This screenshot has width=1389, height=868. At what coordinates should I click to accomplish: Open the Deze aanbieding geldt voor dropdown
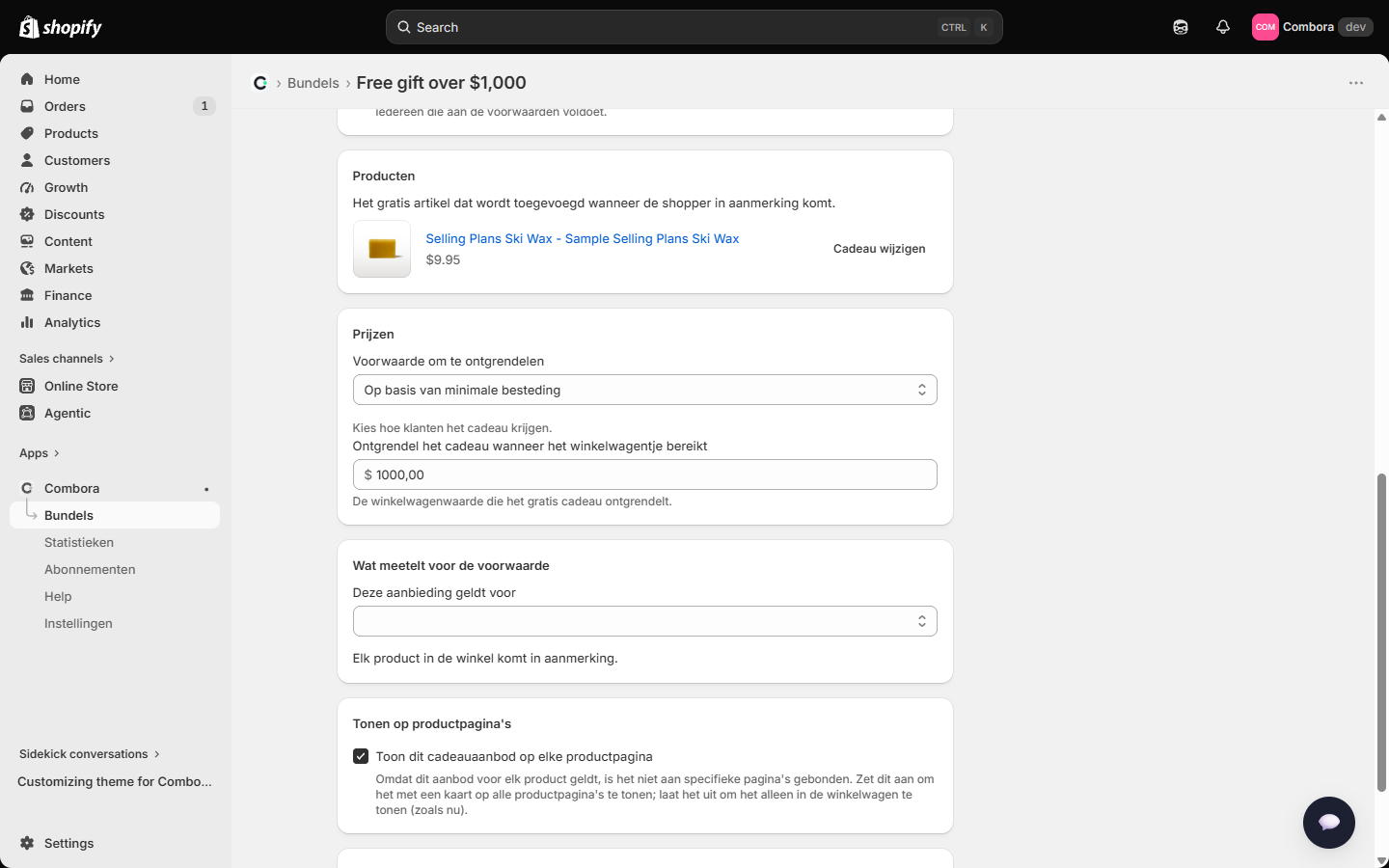[x=645, y=621]
